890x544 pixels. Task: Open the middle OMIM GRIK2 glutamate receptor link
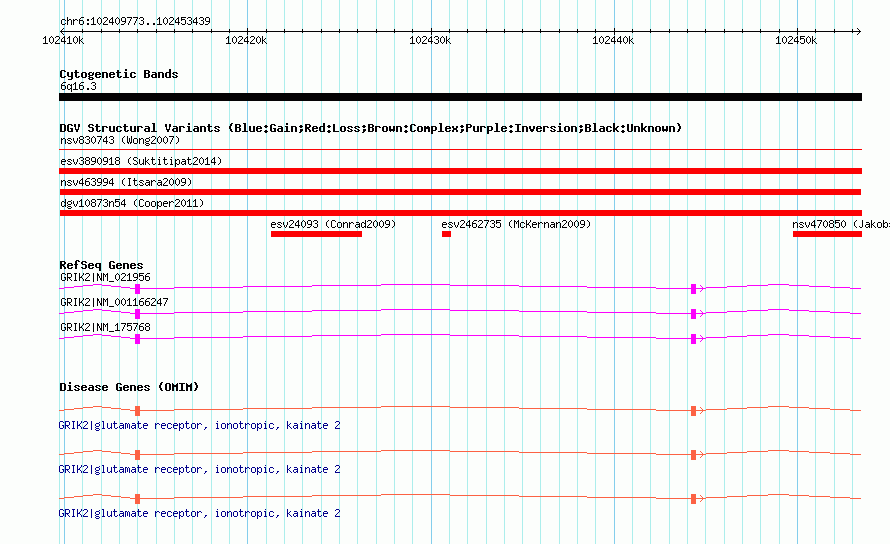coord(199,469)
